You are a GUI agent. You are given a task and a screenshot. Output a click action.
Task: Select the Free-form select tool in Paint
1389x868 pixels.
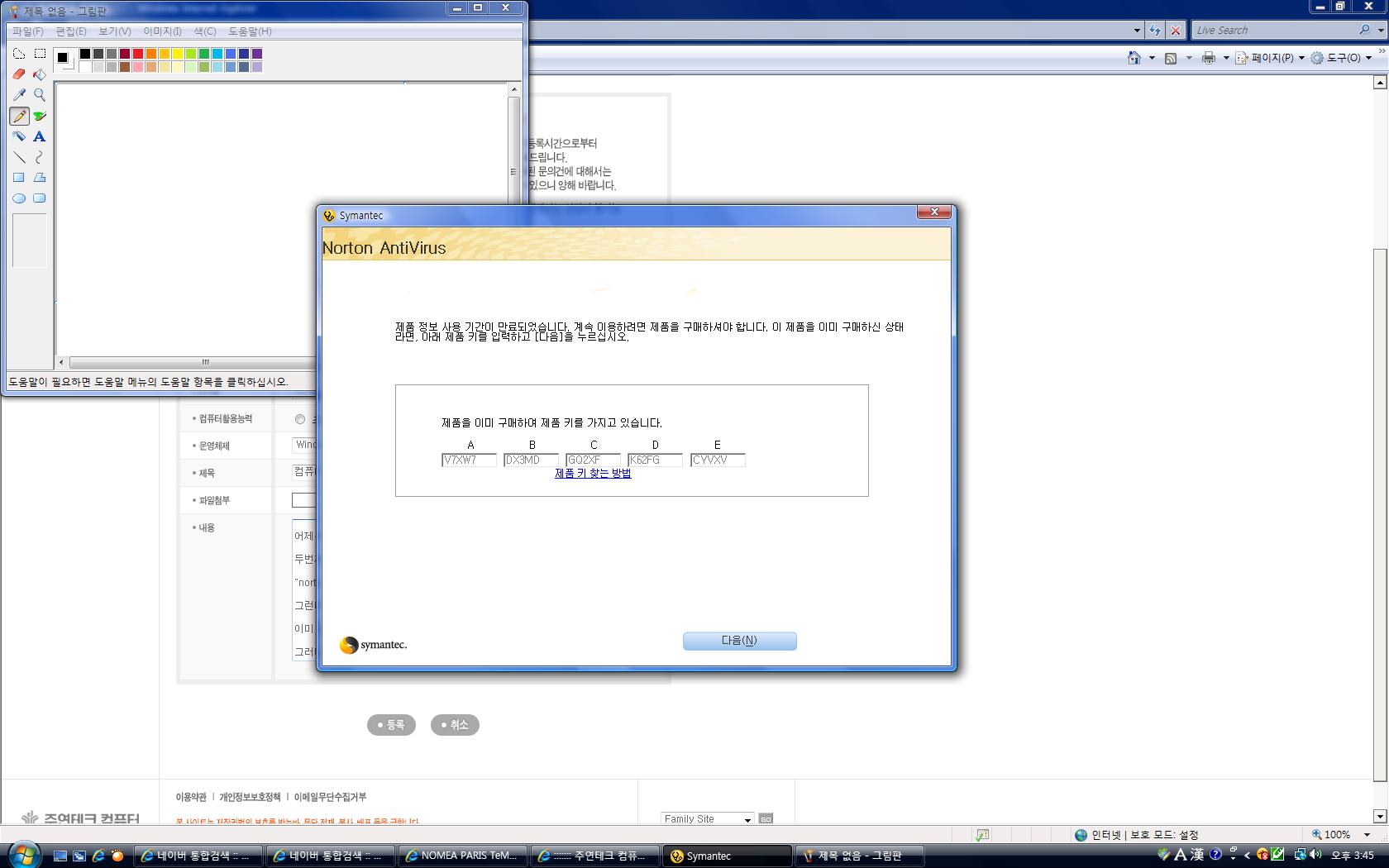(x=19, y=54)
